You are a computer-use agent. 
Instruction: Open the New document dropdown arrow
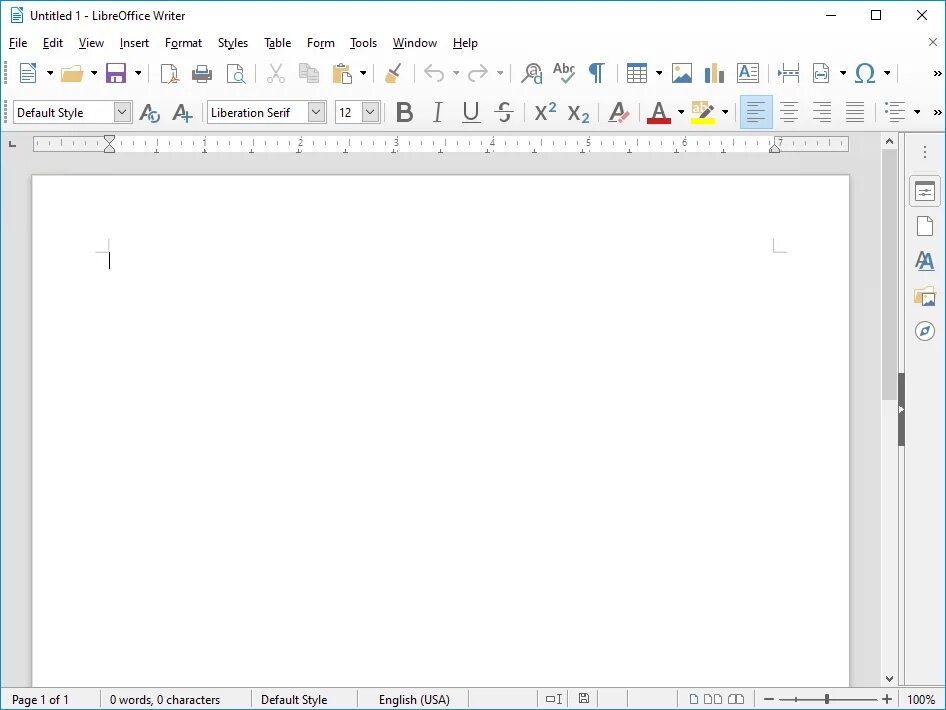[x=50, y=74]
